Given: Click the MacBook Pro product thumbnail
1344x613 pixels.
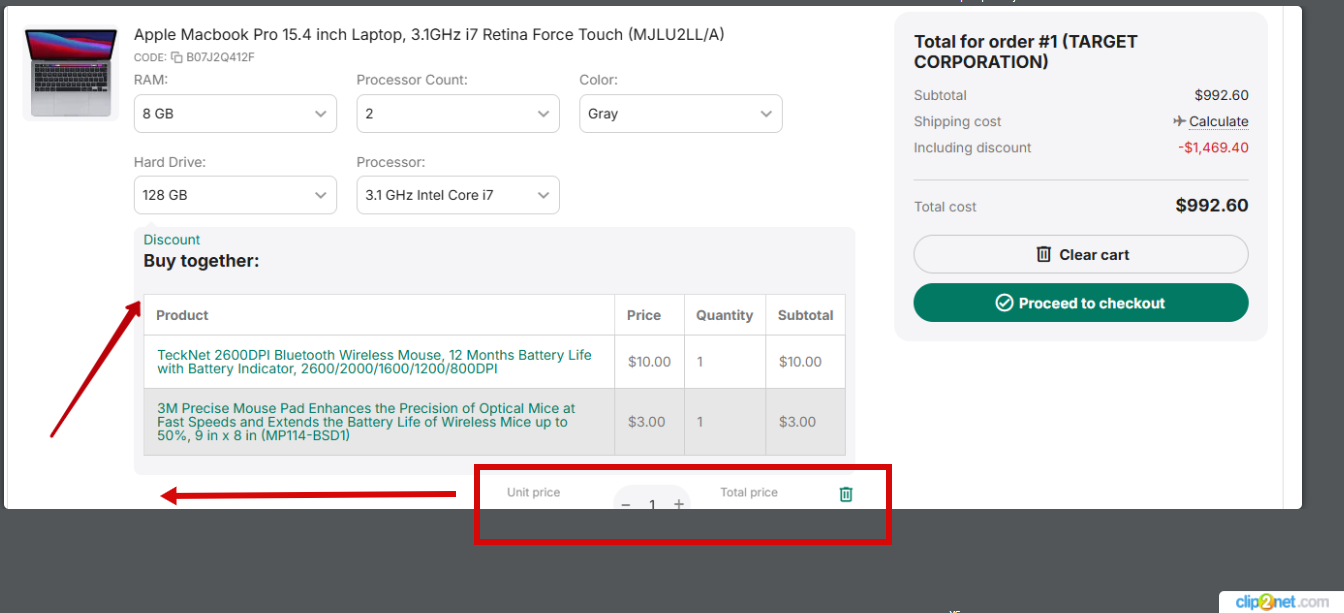Looking at the screenshot, I should pos(70,73).
